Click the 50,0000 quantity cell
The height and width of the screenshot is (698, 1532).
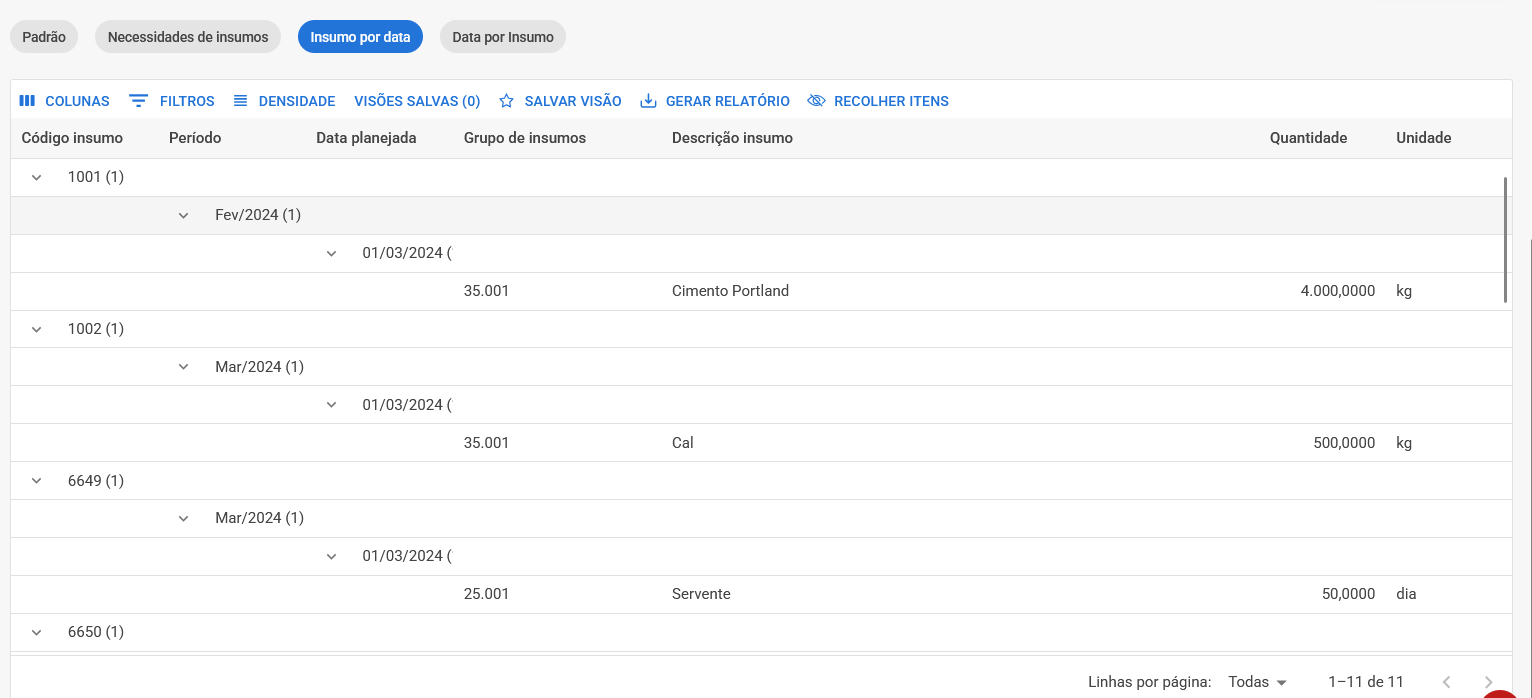click(x=1348, y=594)
